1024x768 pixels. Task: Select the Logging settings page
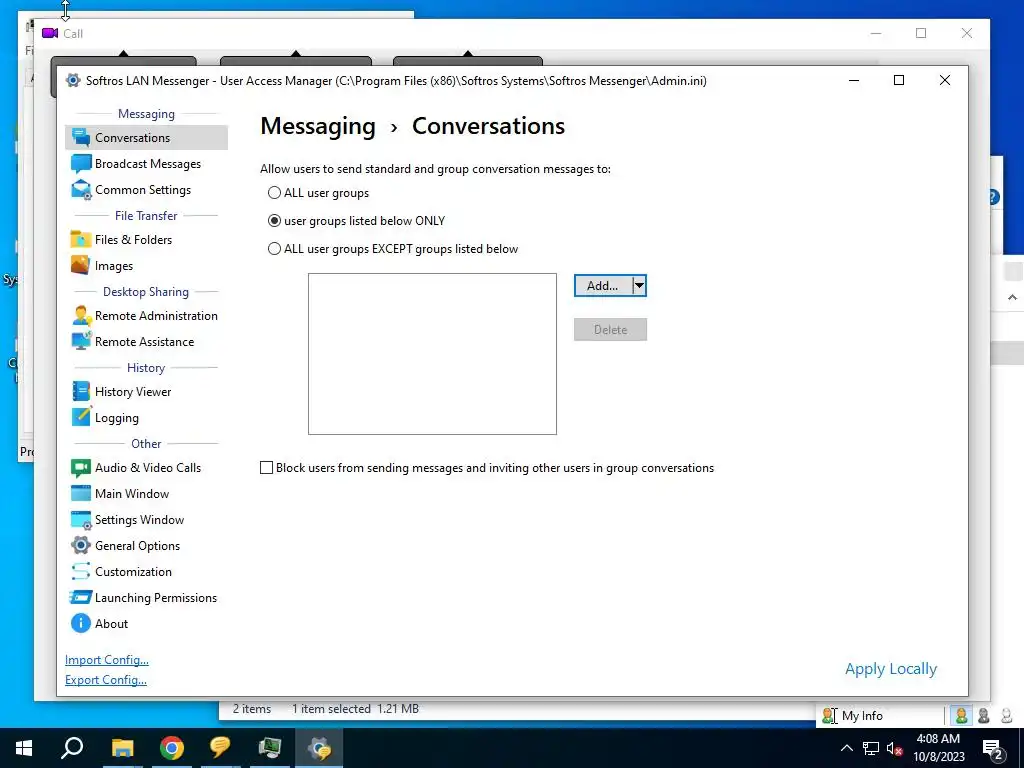coord(116,417)
